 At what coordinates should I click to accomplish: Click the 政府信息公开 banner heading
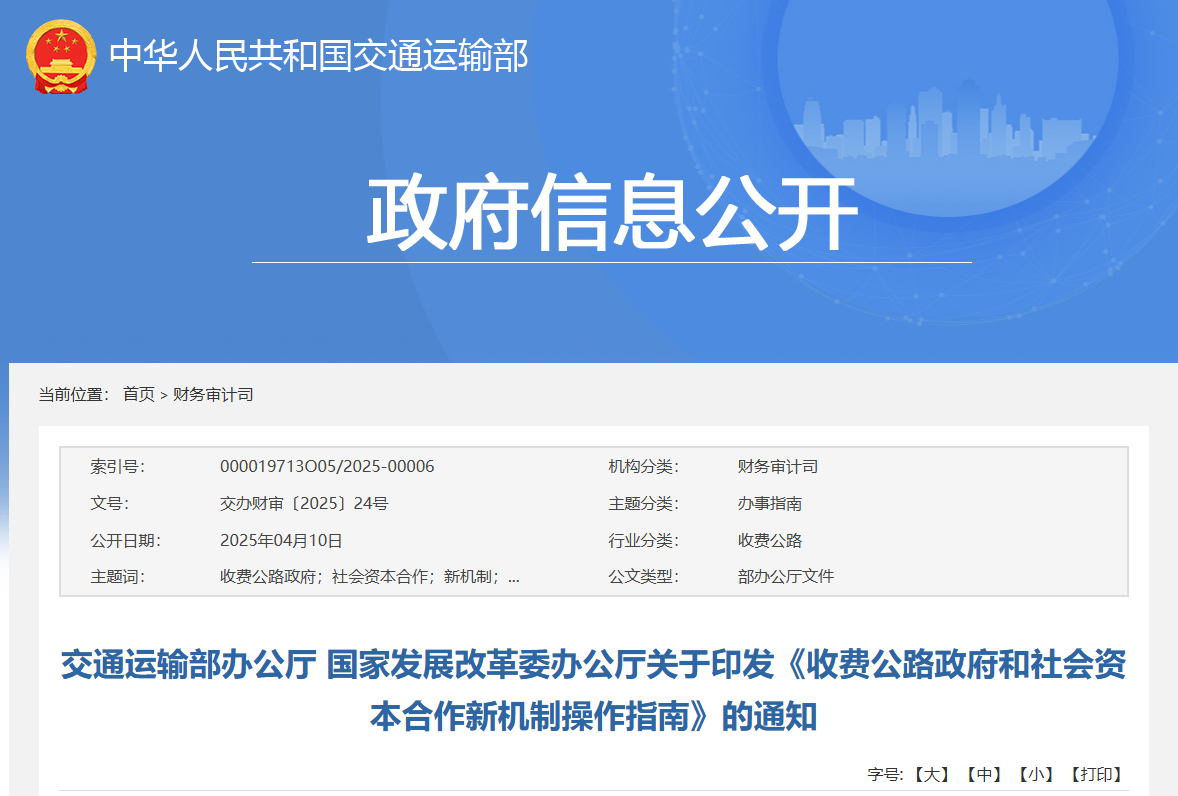point(613,208)
